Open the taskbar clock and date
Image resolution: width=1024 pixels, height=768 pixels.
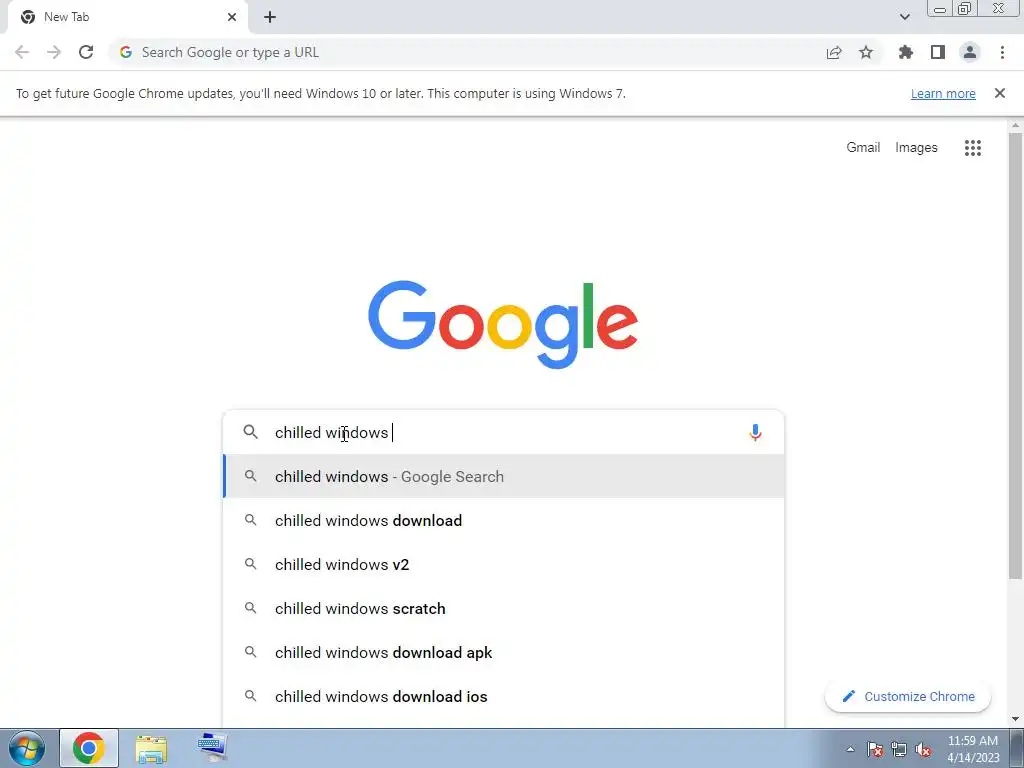coord(973,749)
